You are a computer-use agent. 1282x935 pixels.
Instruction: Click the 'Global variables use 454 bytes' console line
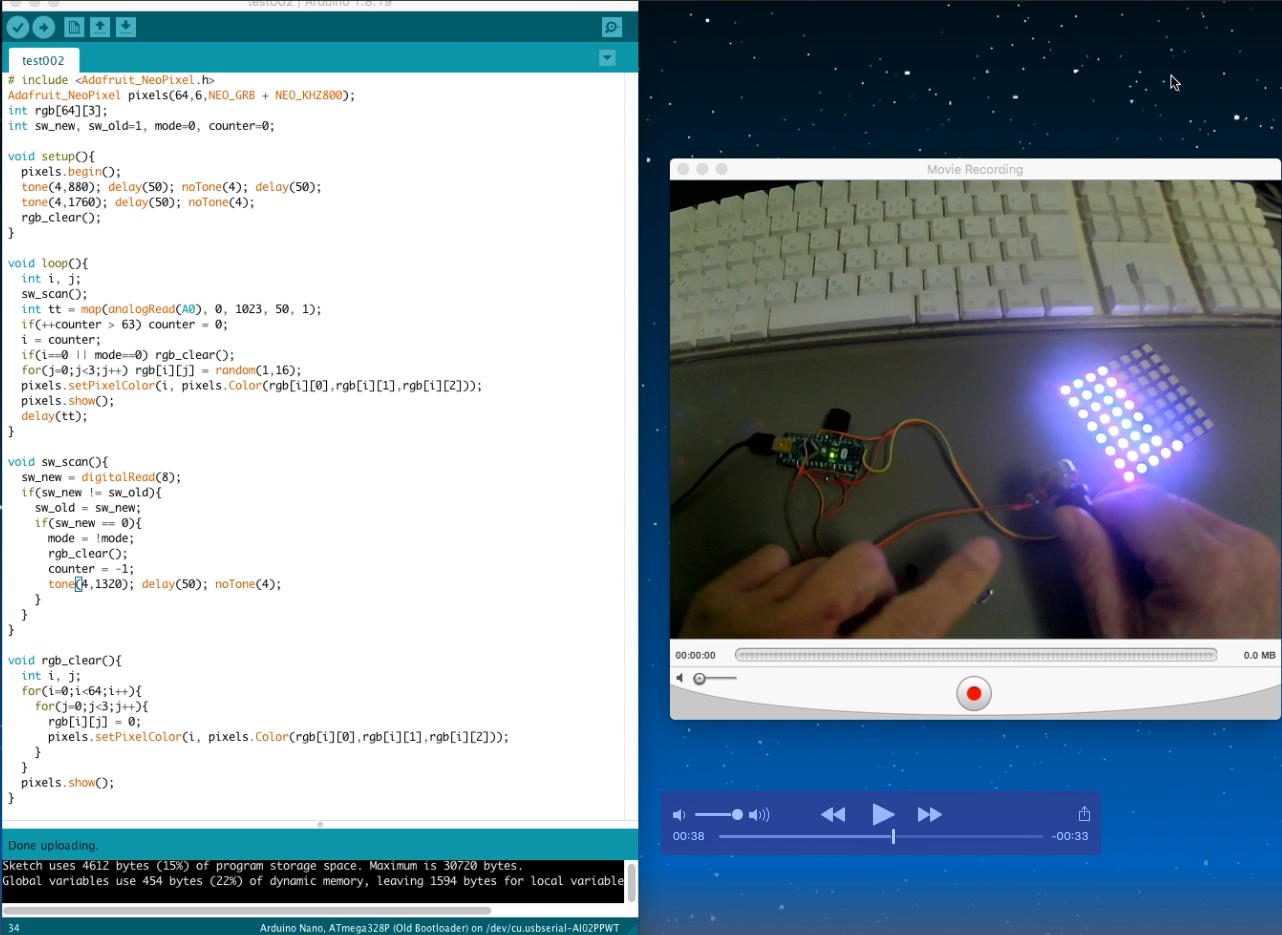click(313, 881)
